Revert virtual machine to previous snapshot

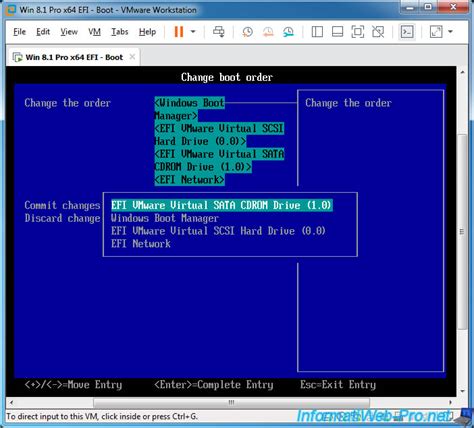point(268,32)
